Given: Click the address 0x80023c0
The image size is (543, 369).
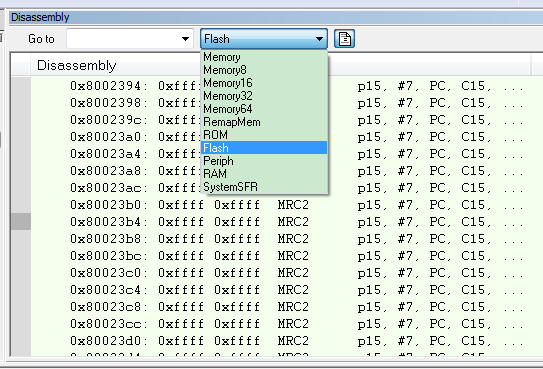Looking at the screenshot, I should tap(109, 273).
